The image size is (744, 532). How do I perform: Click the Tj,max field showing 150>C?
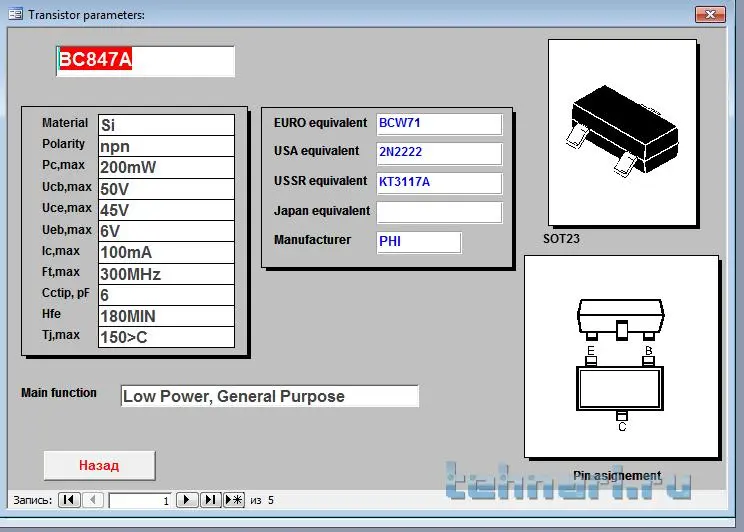point(166,337)
